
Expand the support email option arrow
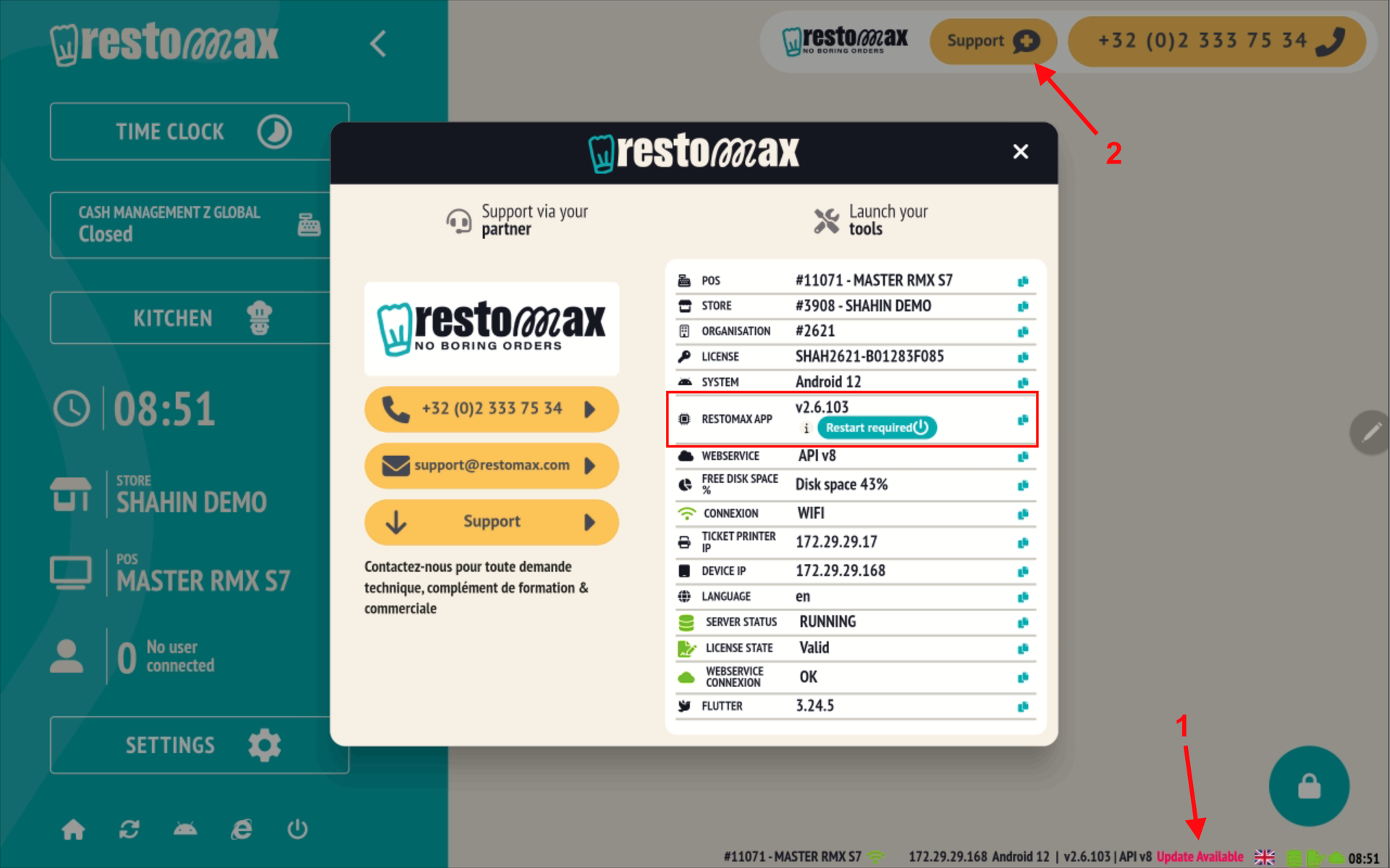pos(590,465)
